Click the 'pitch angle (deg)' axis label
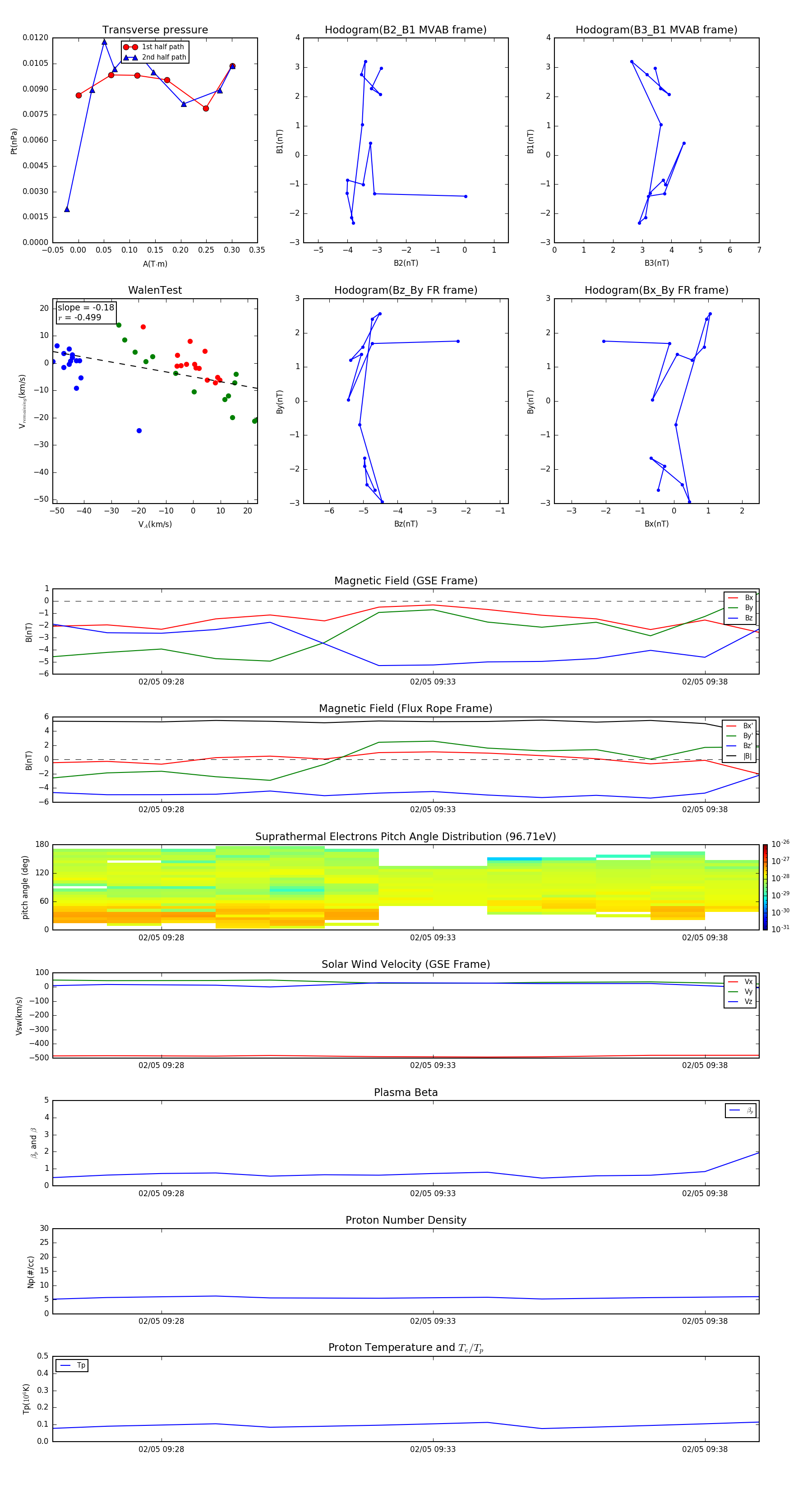Screen dimensions: 812x1489 pyautogui.click(x=25, y=887)
